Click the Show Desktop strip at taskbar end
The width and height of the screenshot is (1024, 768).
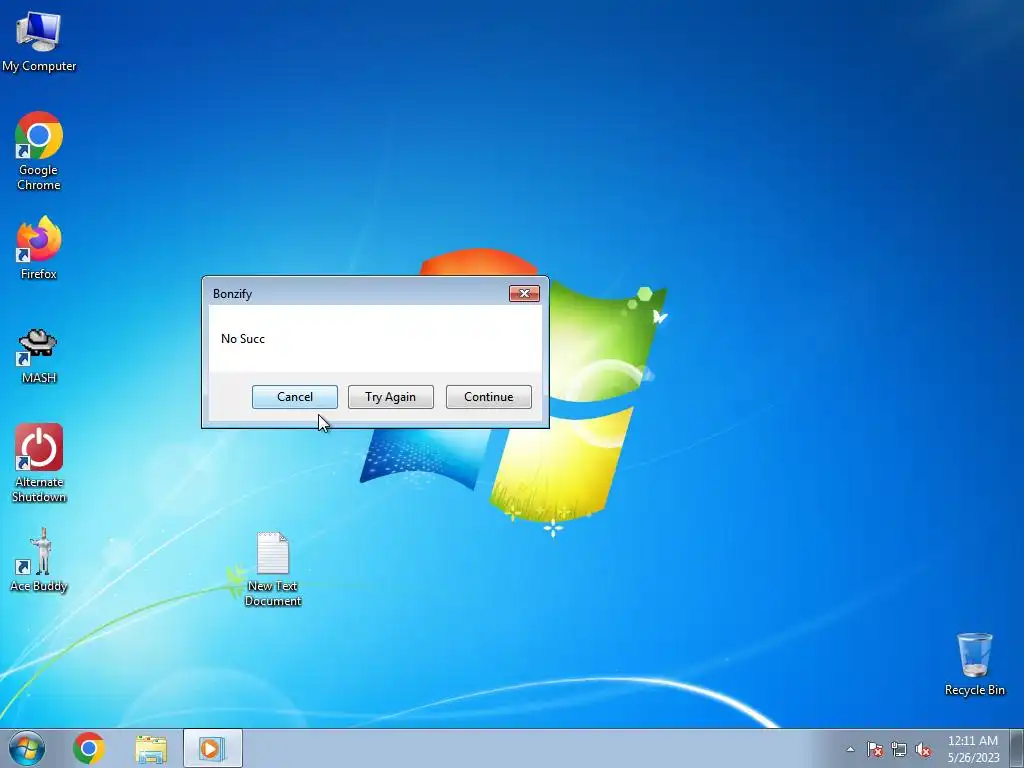click(1016, 748)
